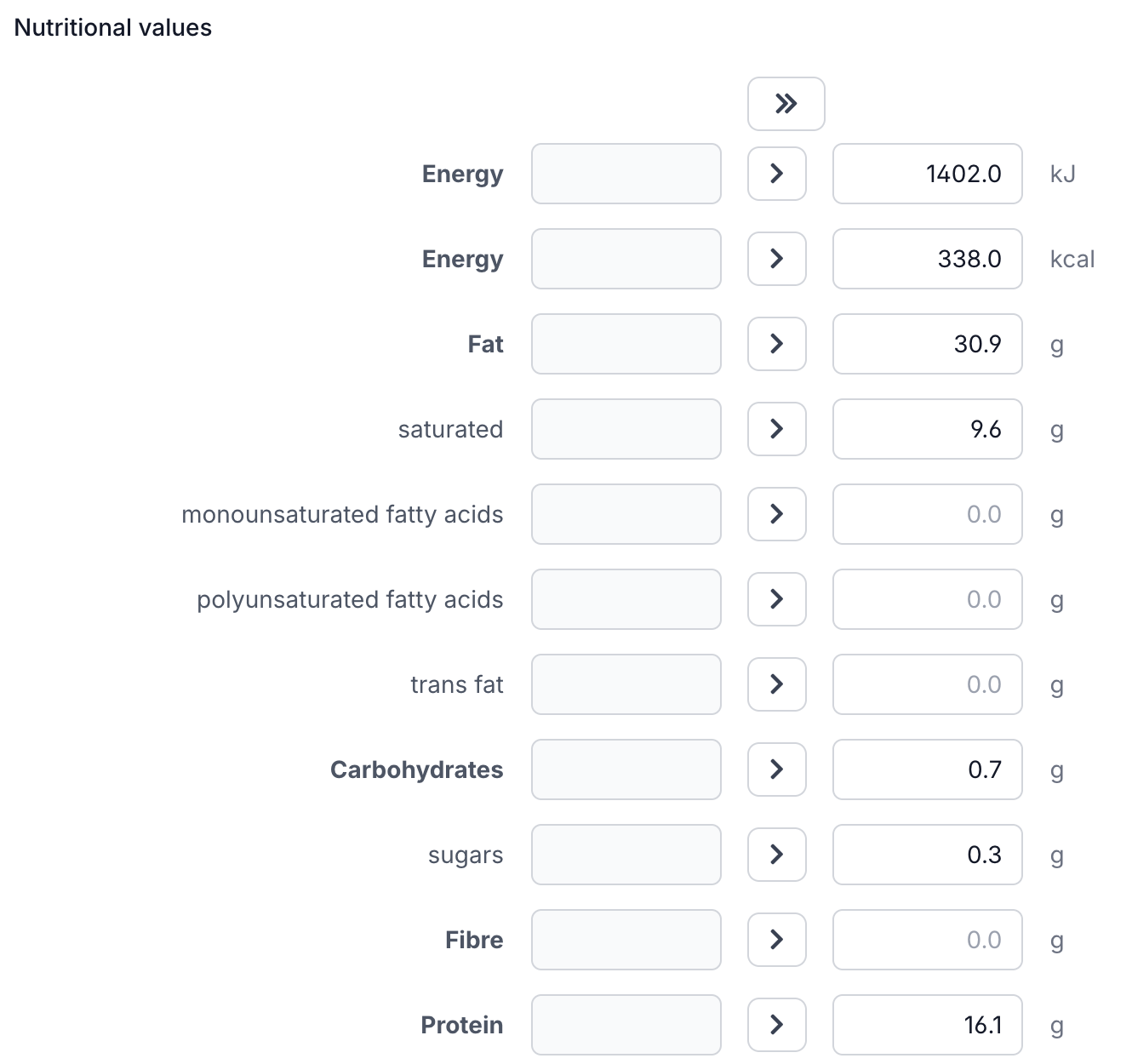The height and width of the screenshot is (1064, 1132).
Task: Click the Nutritional values heading
Action: [111, 27]
